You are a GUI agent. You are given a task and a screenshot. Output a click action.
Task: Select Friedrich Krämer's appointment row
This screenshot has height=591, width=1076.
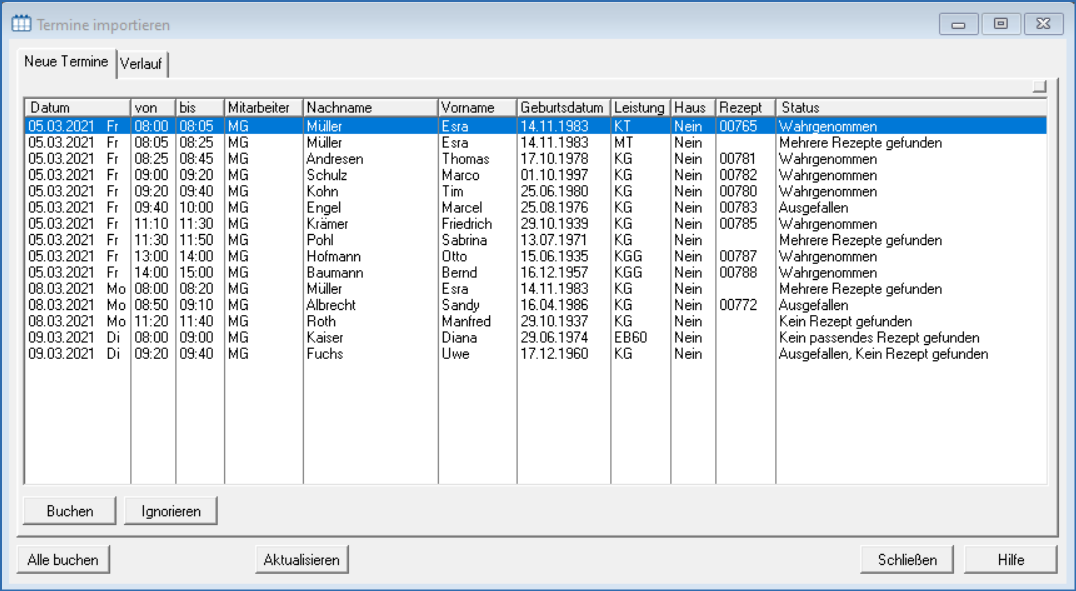click(400, 224)
